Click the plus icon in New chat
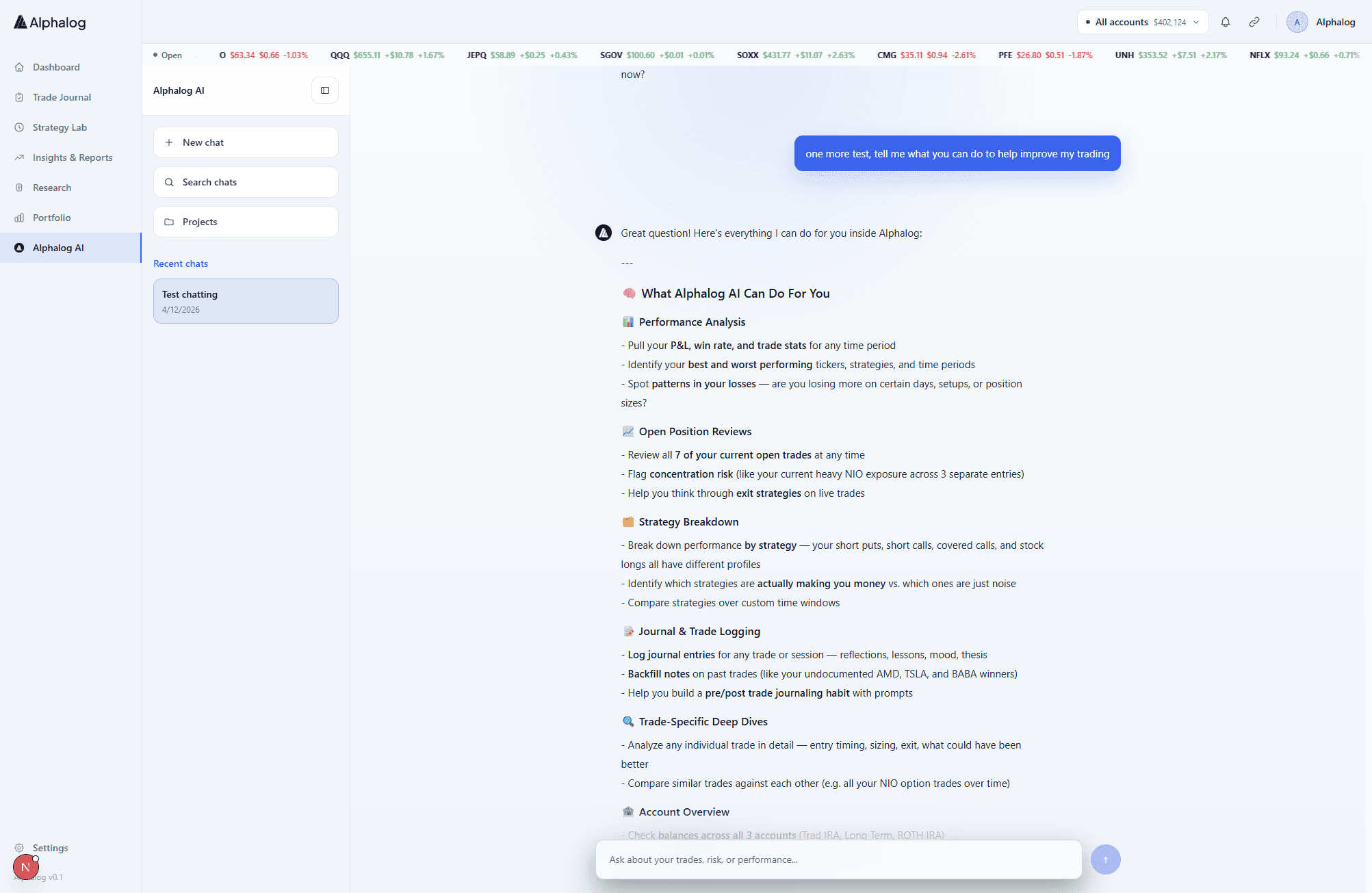This screenshot has height=893, width=1372. 169,142
